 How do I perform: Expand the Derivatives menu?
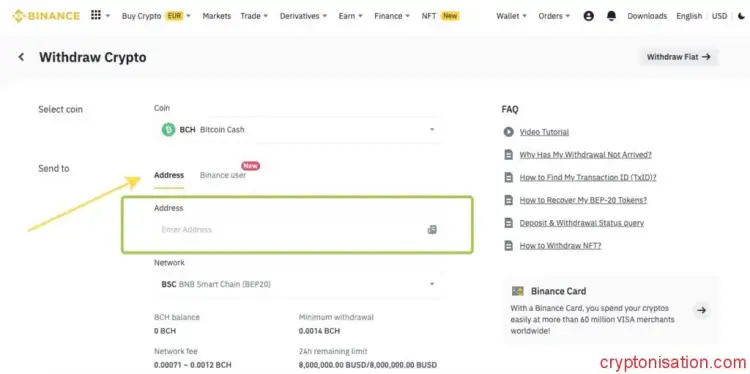pos(303,16)
